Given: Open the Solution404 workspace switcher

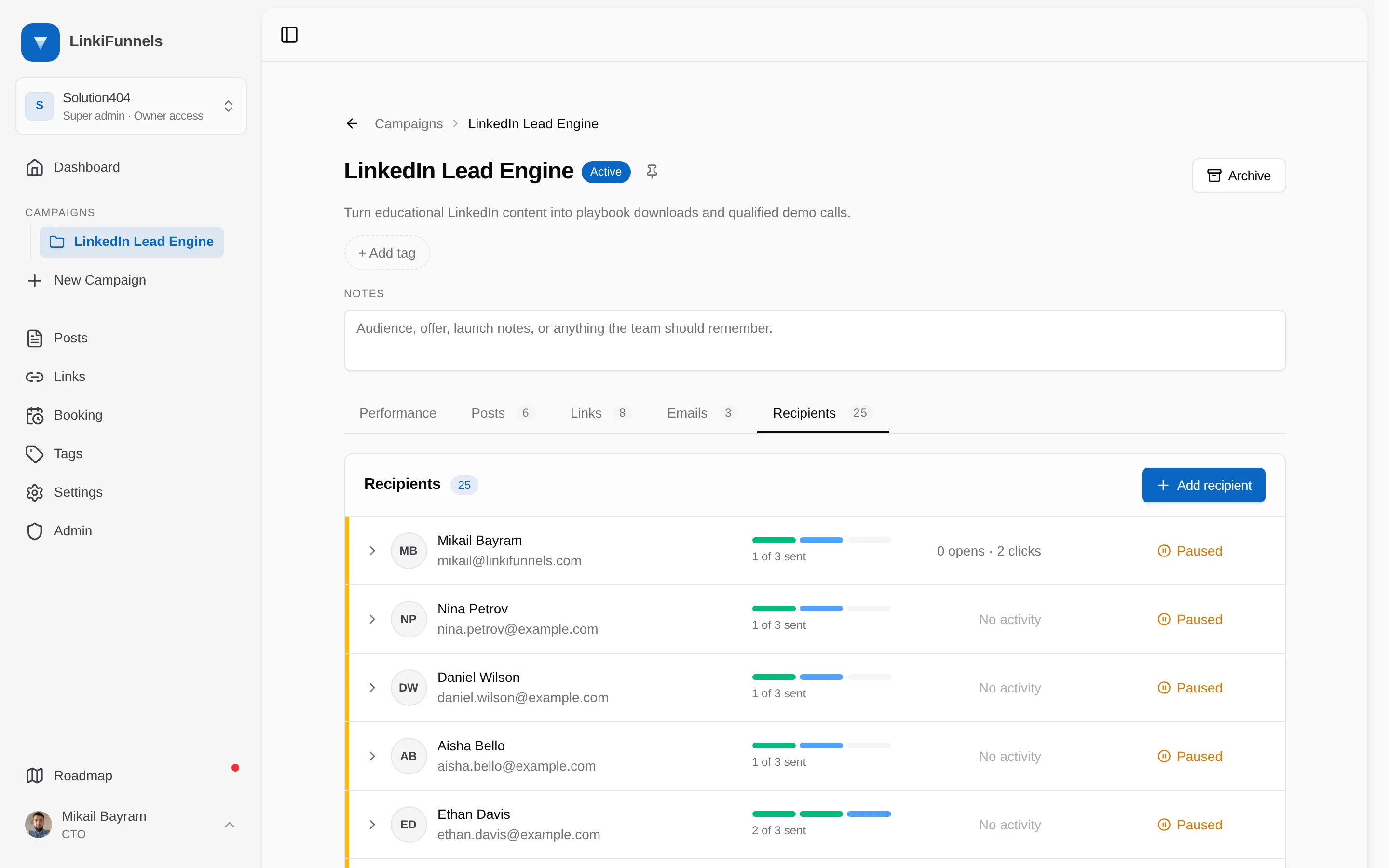Looking at the screenshot, I should coord(131,106).
